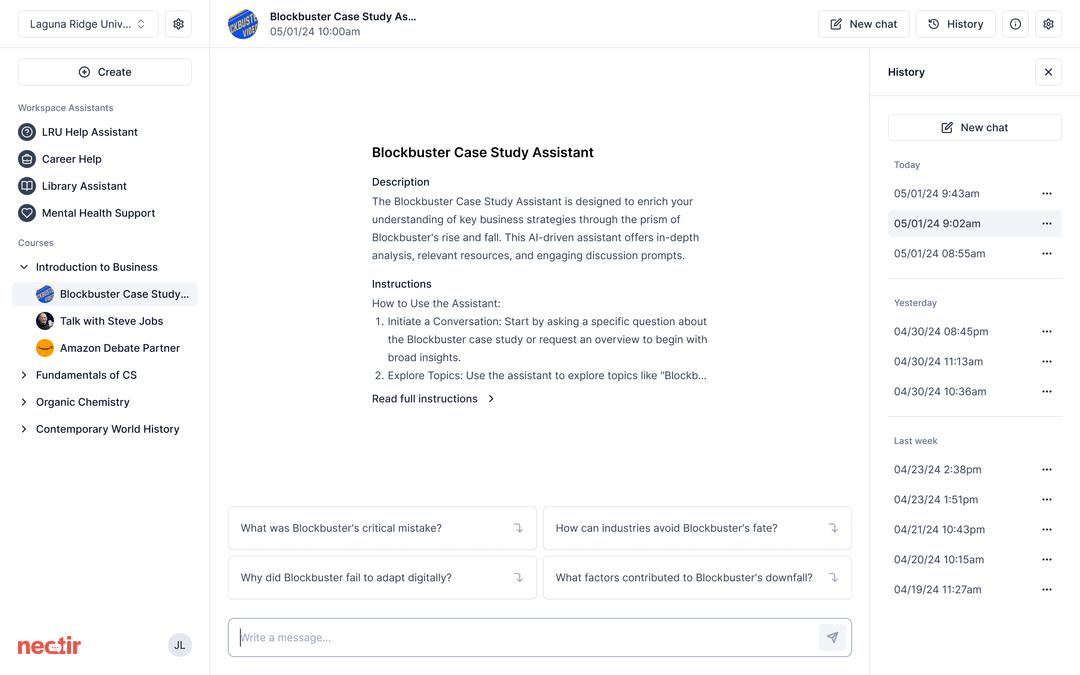Click the Amazon Debate Partner icon

[x=45, y=347]
